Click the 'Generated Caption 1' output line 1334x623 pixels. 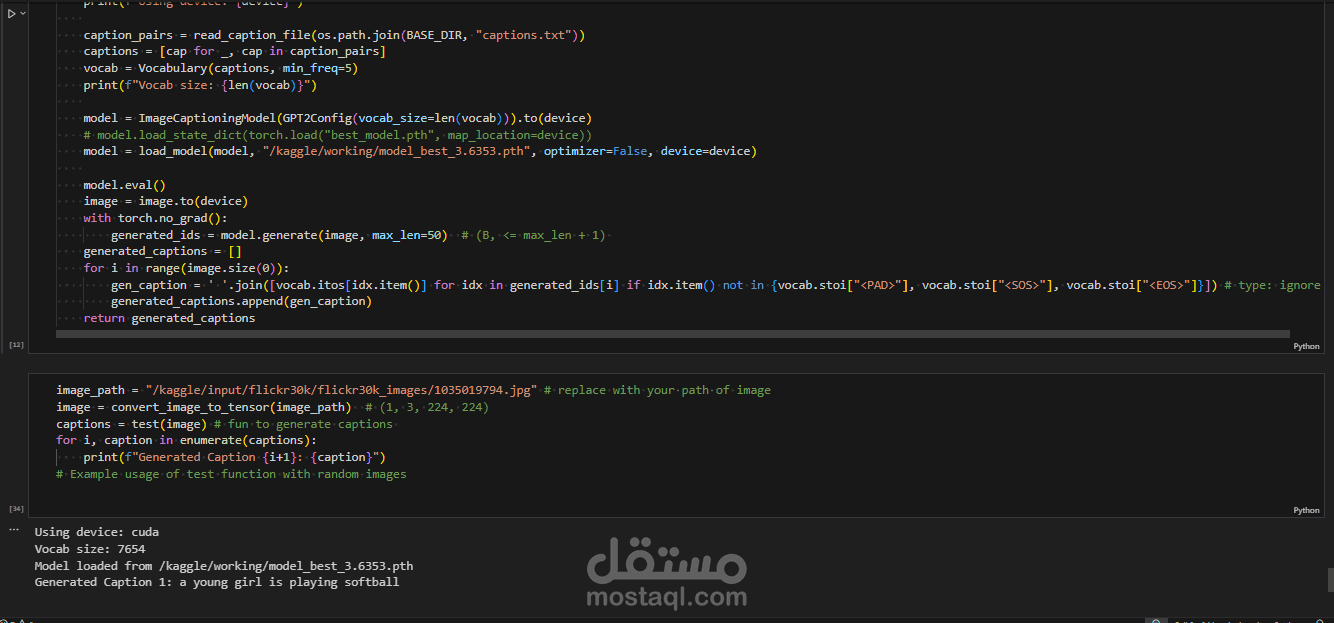click(217, 582)
